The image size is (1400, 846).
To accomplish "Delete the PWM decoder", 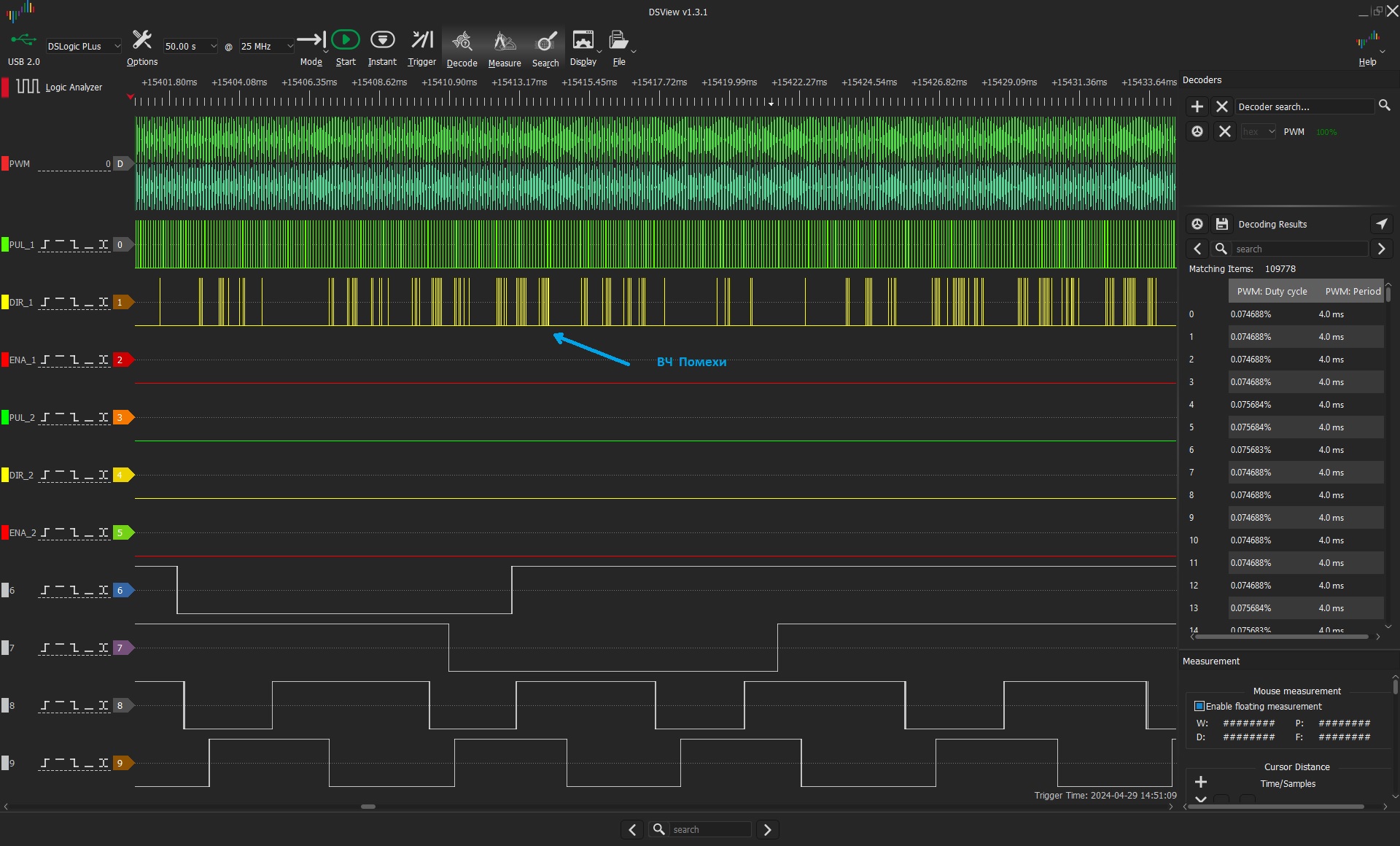I will 1225,131.
